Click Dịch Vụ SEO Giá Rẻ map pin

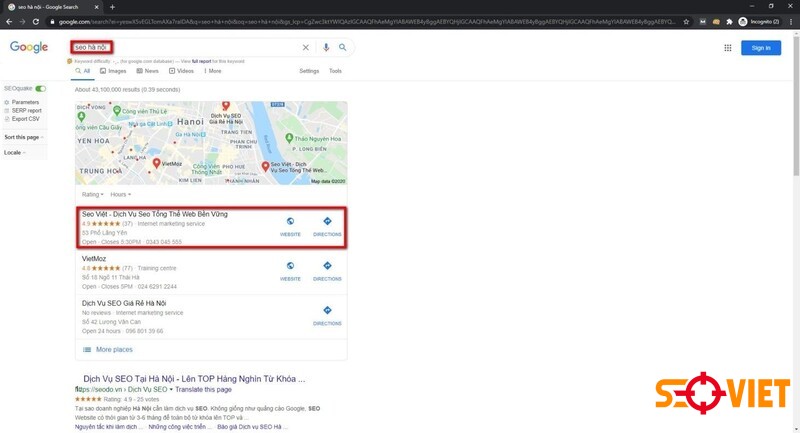[x=226, y=106]
